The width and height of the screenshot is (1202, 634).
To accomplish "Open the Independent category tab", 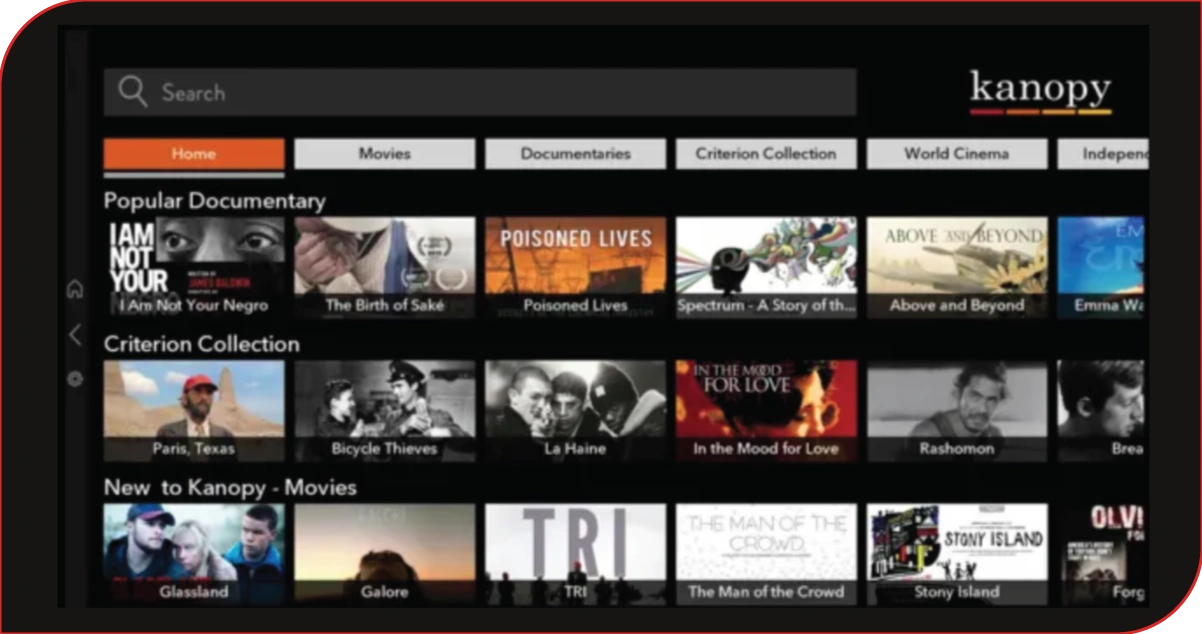I will [1110, 153].
